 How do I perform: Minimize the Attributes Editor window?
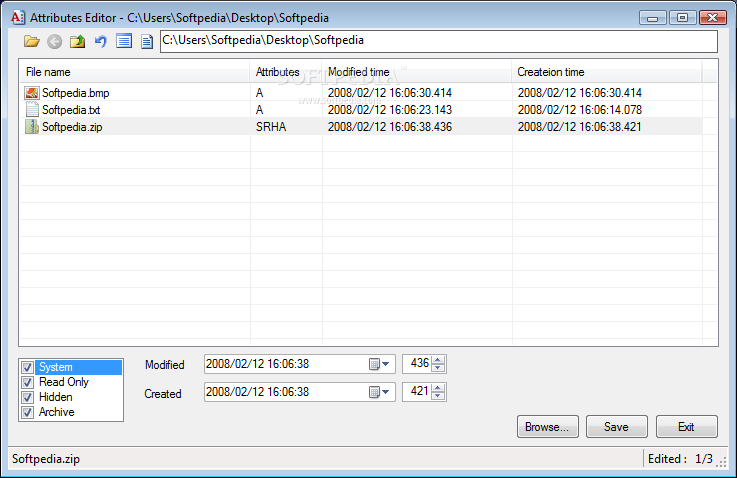pos(652,18)
